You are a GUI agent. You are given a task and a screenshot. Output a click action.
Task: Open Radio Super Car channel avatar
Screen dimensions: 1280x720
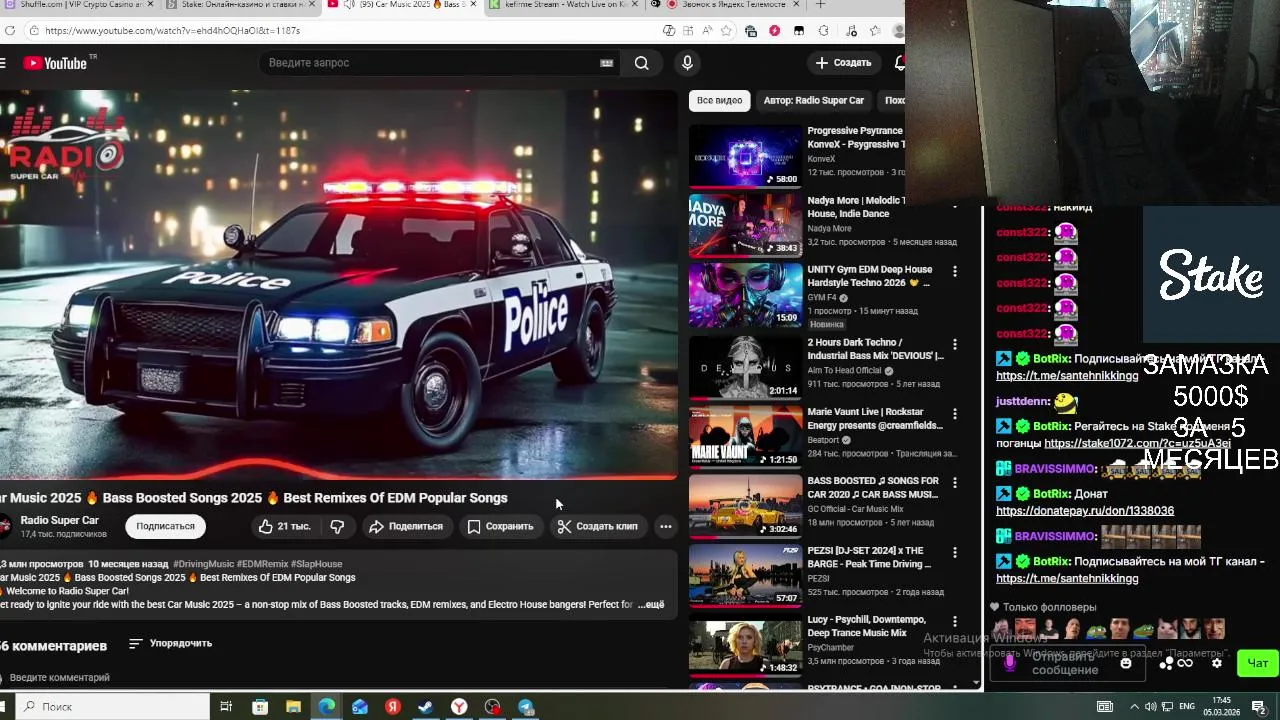coord(5,526)
